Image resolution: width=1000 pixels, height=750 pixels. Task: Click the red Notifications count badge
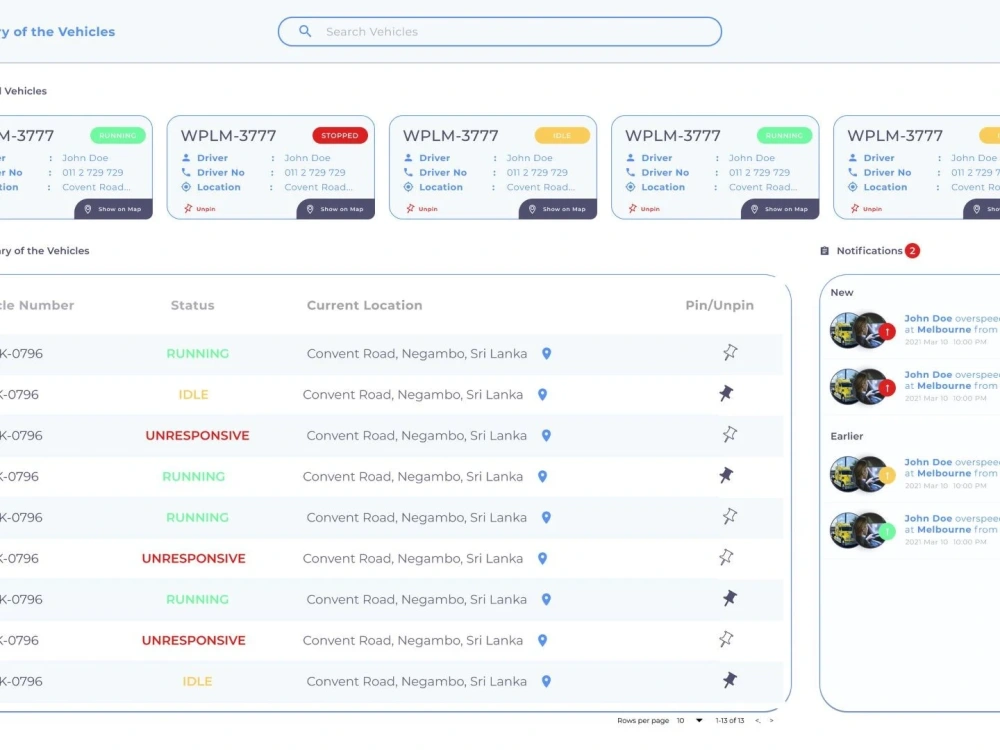pyautogui.click(x=913, y=251)
